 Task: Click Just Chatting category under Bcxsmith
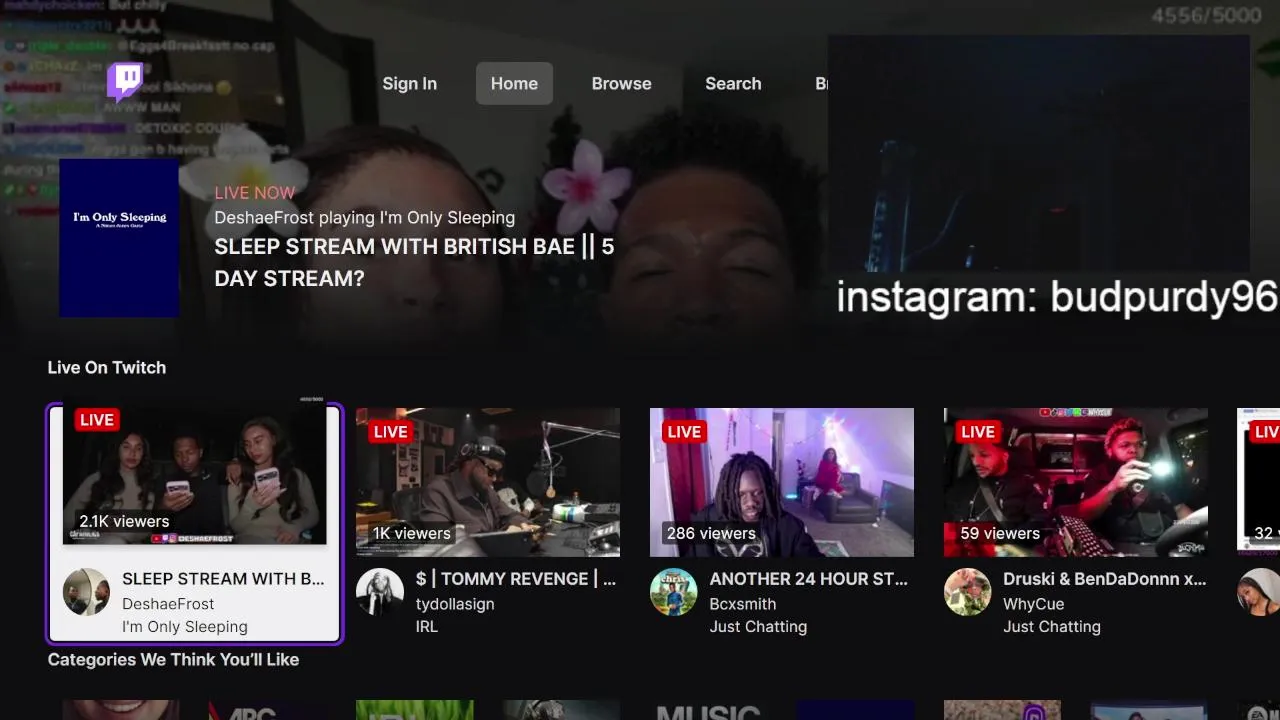(758, 627)
